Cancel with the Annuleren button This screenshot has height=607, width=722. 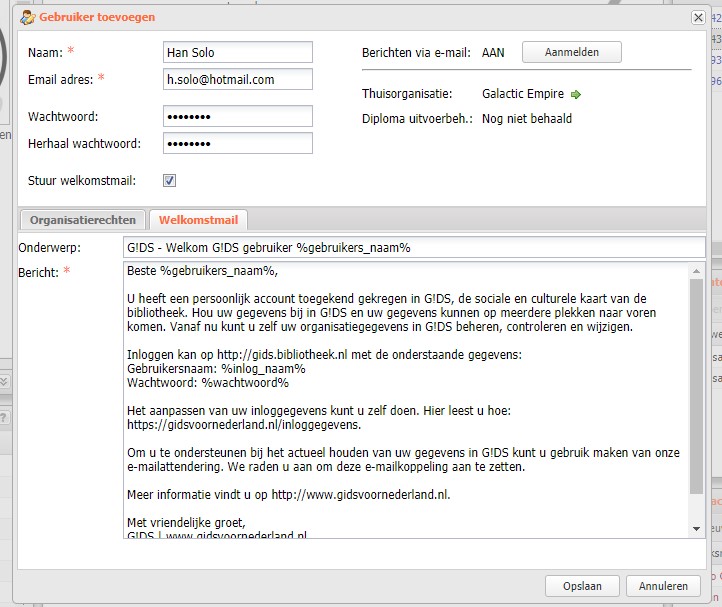click(x=663, y=586)
